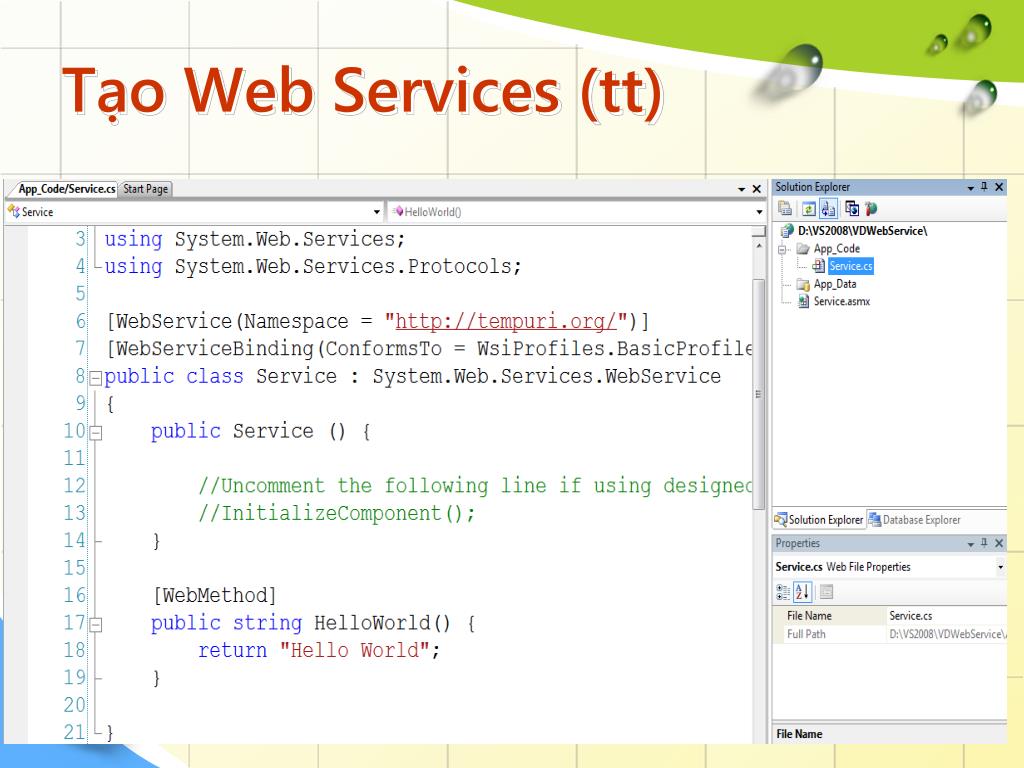Click the [WebMethod] attribute on line 16

pyautogui.click(x=215, y=596)
